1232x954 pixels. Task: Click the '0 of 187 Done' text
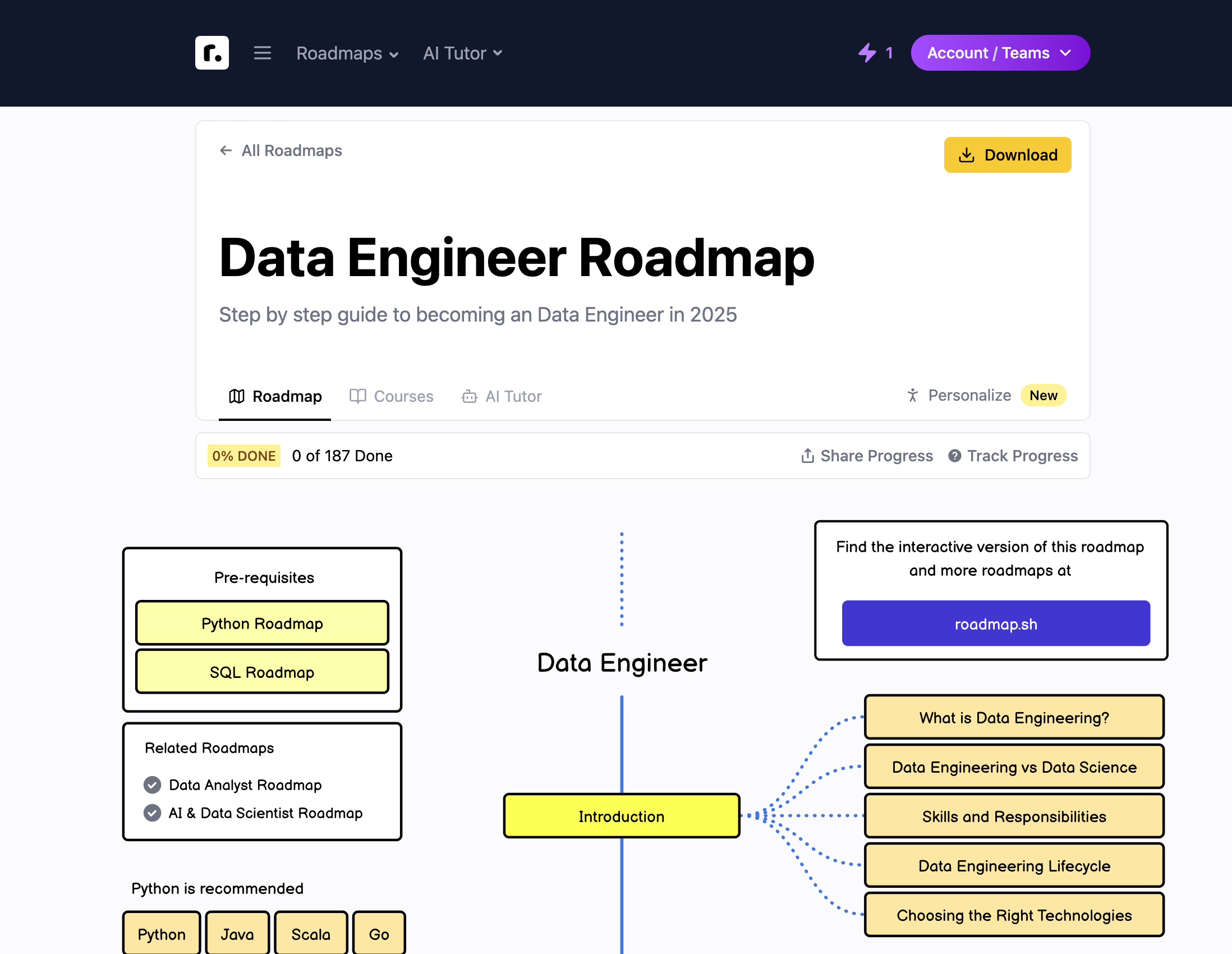pyautogui.click(x=342, y=456)
